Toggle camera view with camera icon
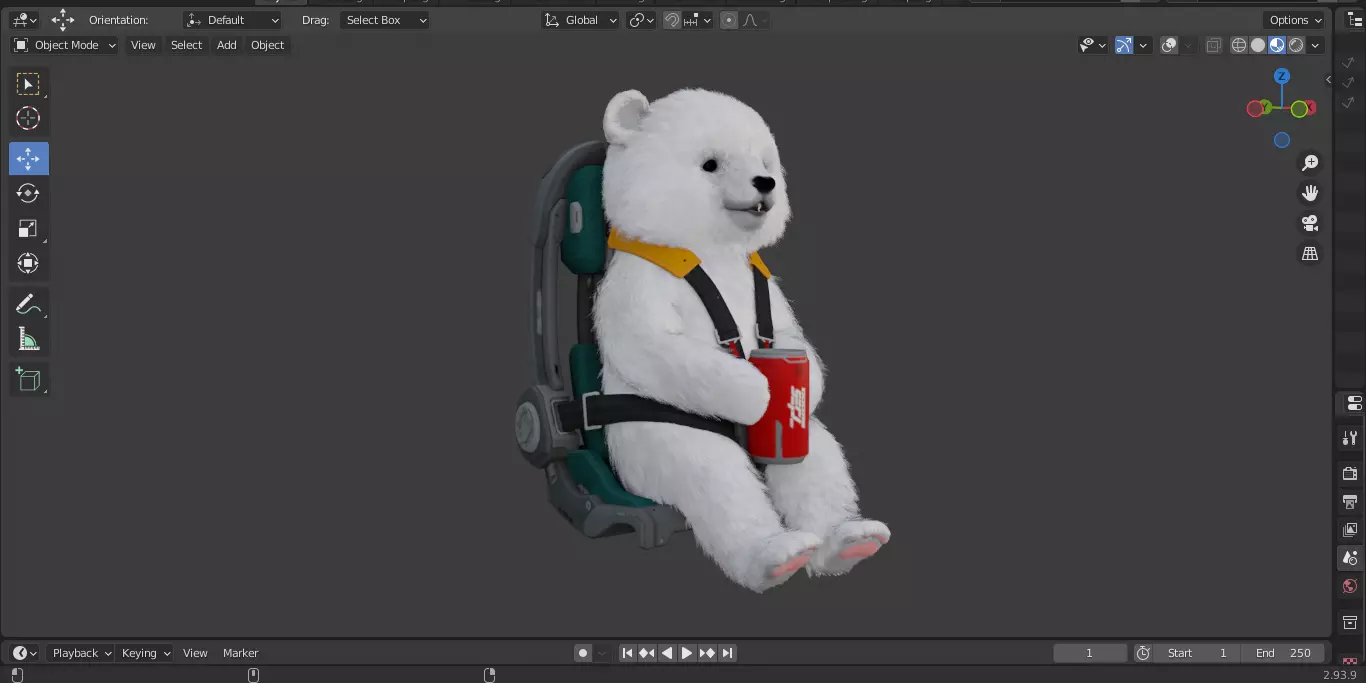Image resolution: width=1366 pixels, height=683 pixels. 1310,223
